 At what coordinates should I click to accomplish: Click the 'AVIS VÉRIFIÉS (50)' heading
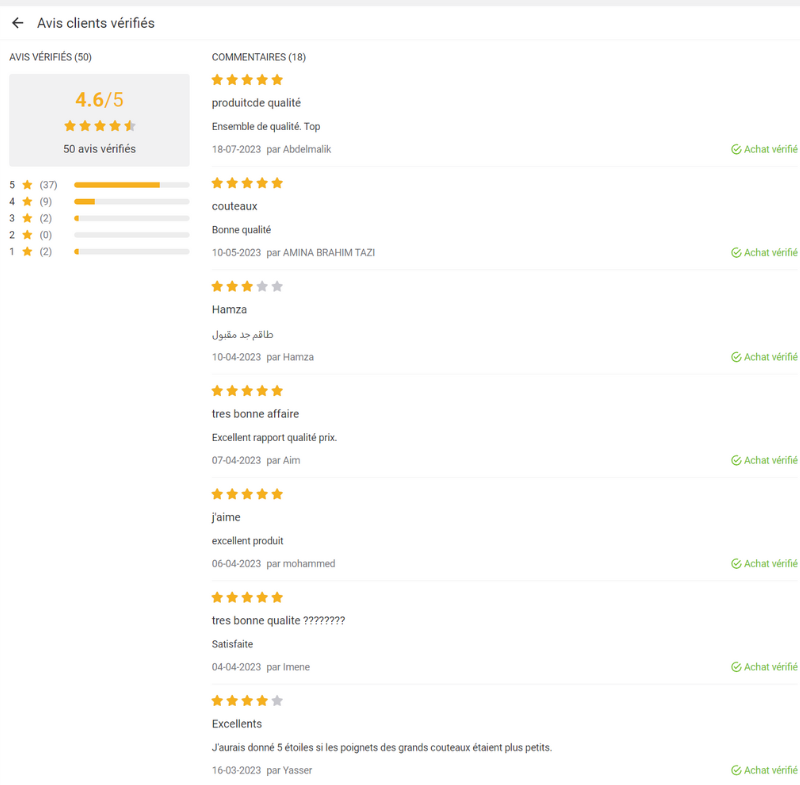pos(50,57)
